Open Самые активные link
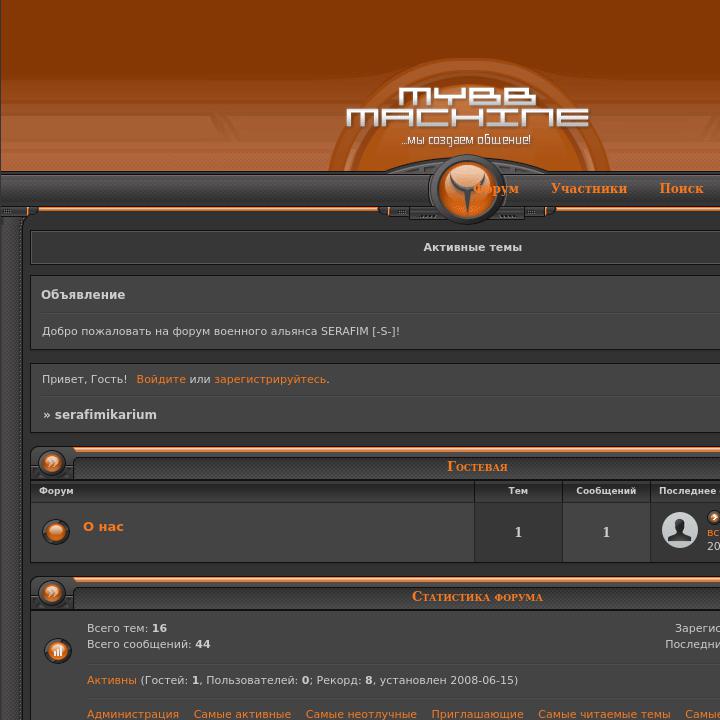Screen dimensions: 720x720 point(242,714)
